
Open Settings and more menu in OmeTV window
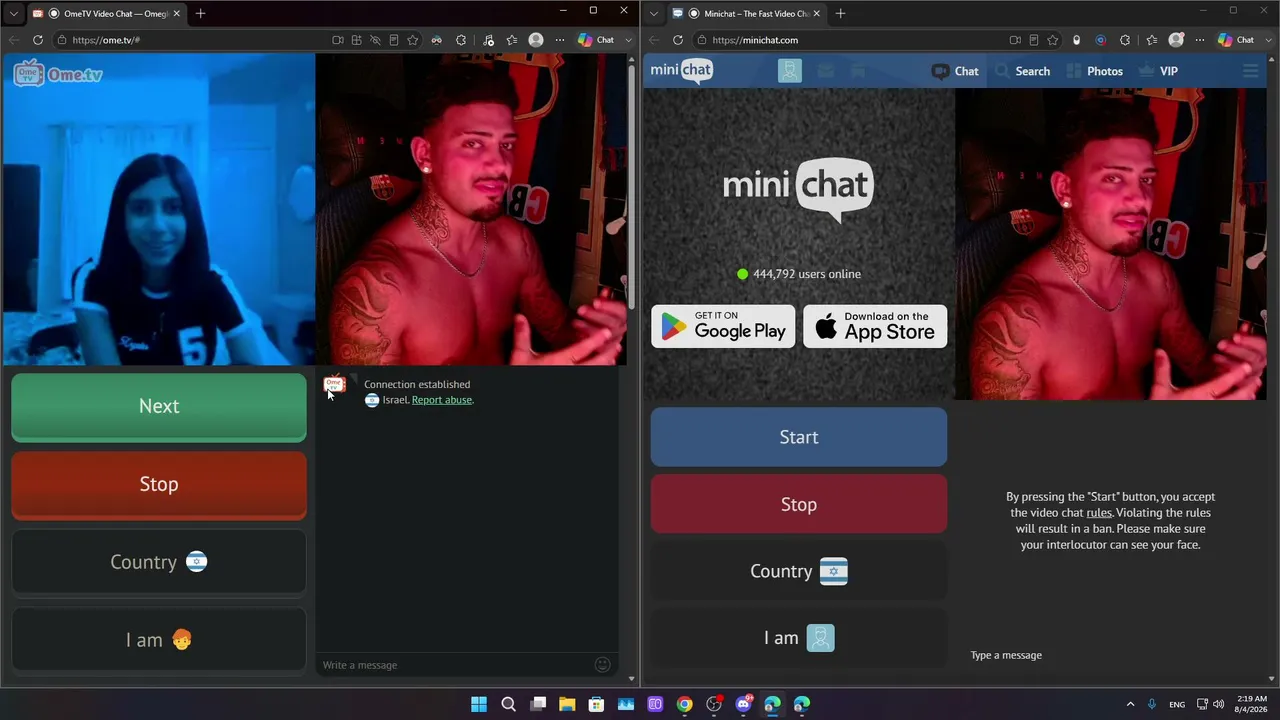tap(559, 40)
